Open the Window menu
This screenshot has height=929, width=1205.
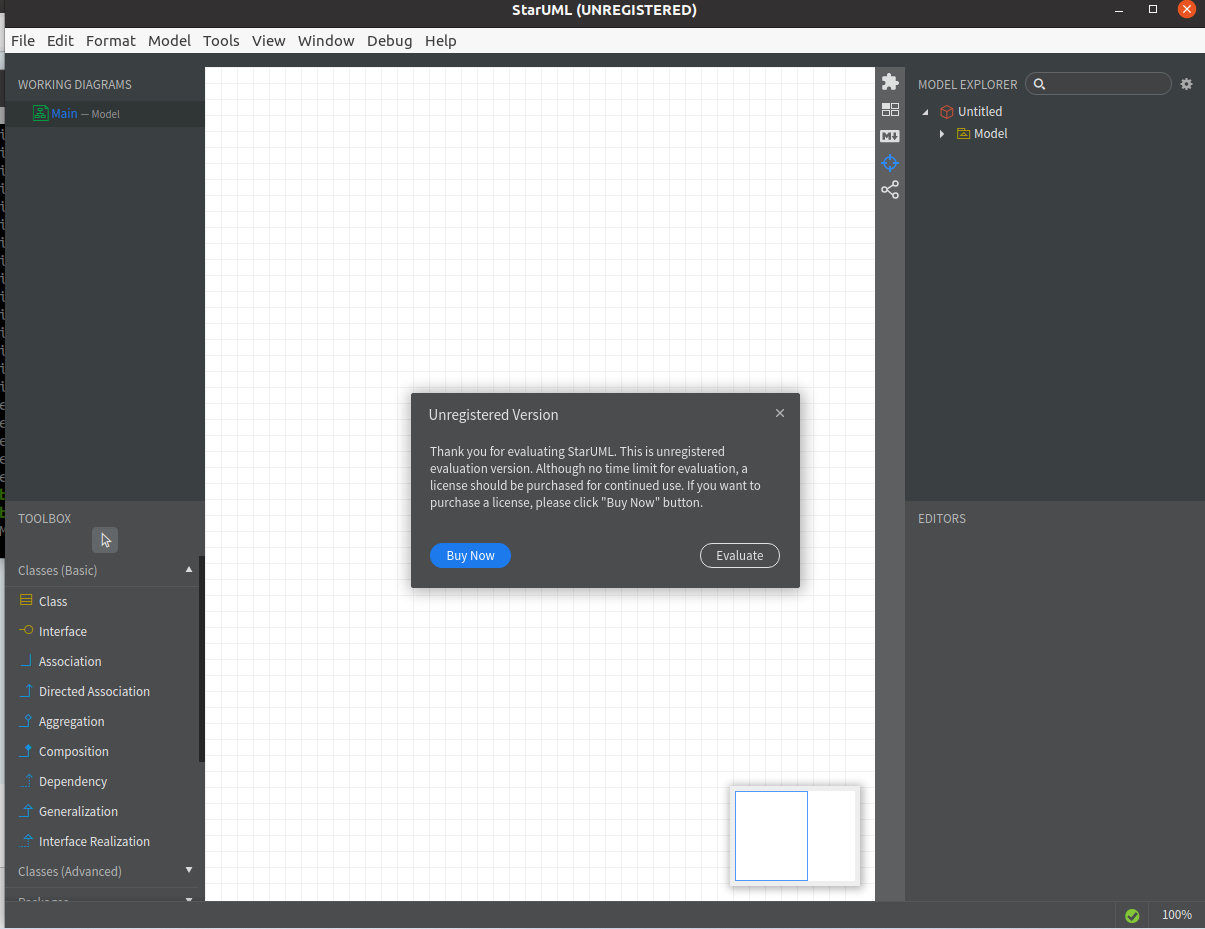(x=326, y=41)
